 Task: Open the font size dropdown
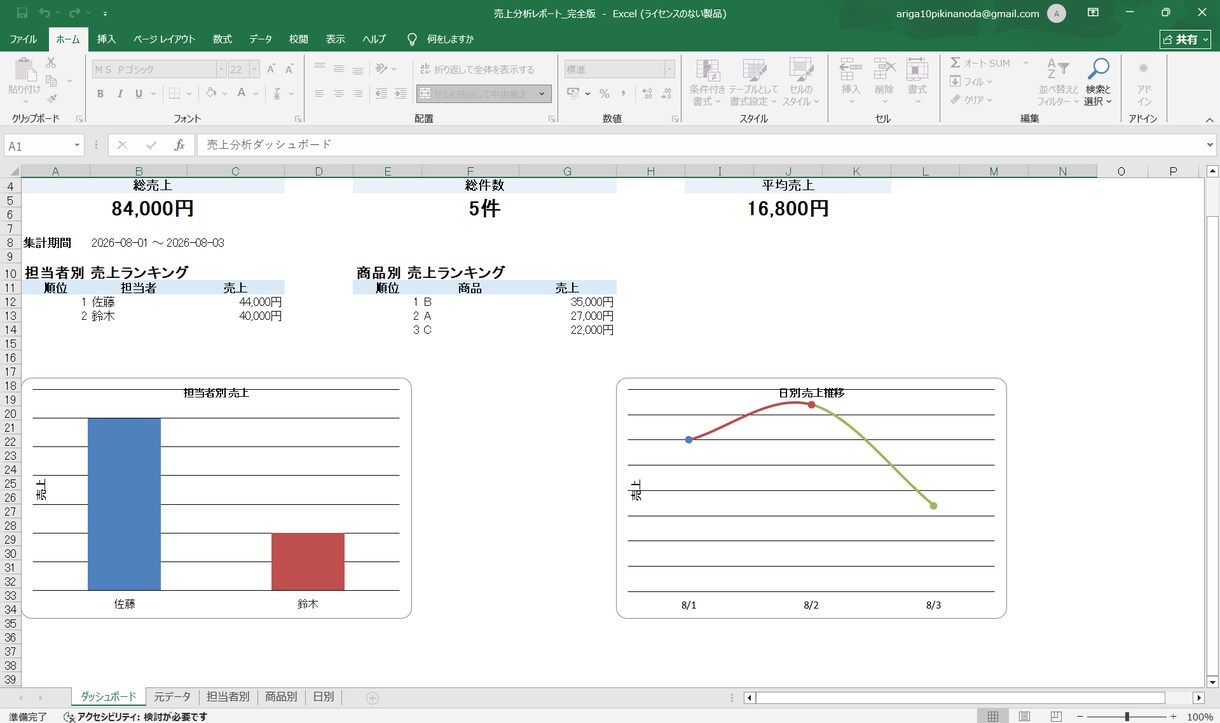(x=254, y=69)
